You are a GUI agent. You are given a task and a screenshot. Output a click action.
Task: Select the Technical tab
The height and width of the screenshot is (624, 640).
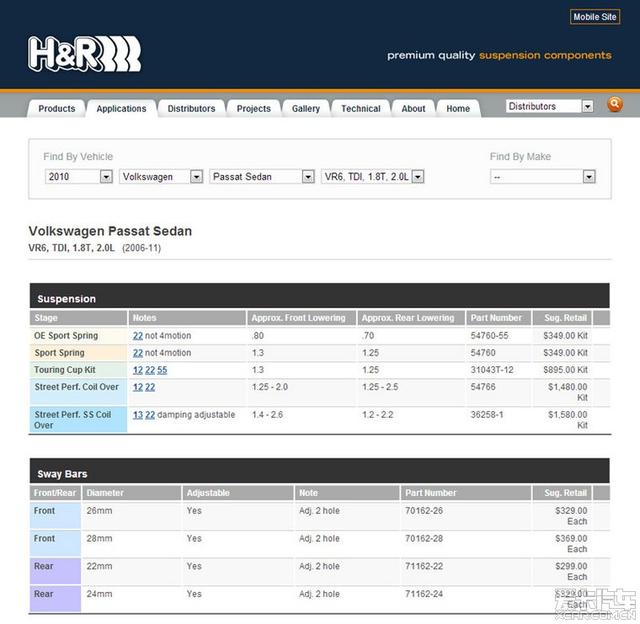point(361,109)
